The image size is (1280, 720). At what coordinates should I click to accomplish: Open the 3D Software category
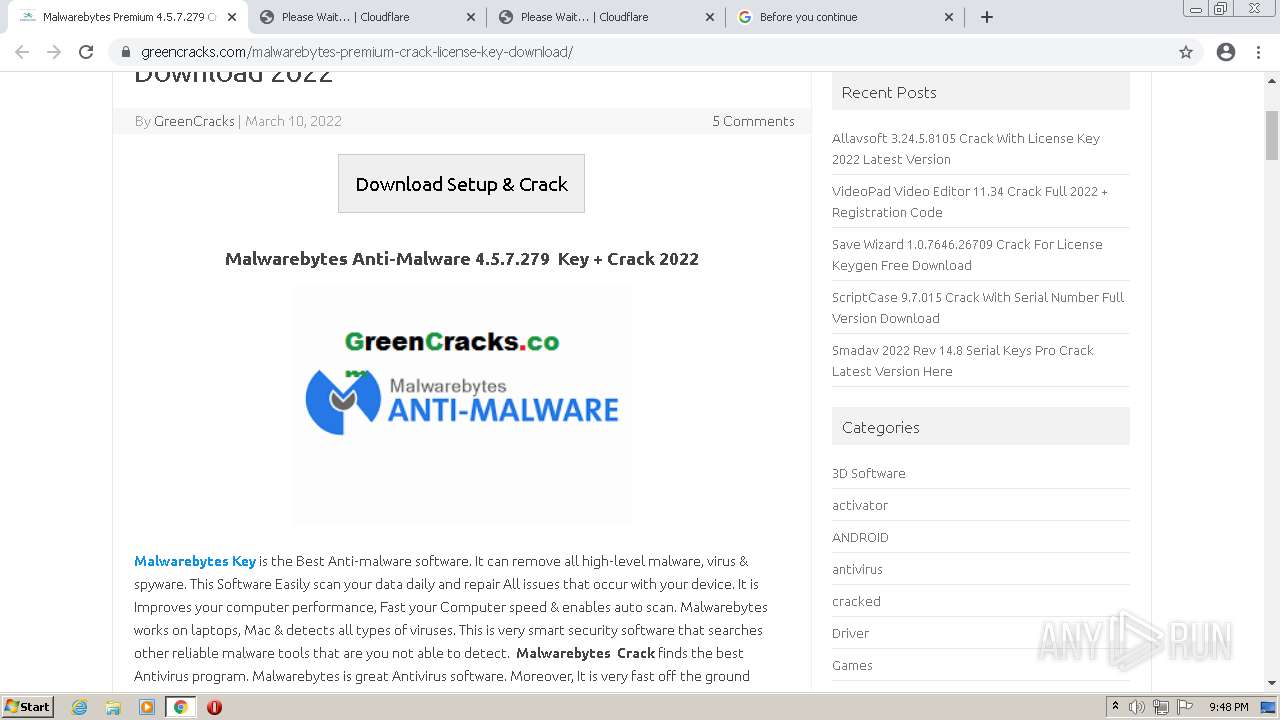click(x=869, y=473)
